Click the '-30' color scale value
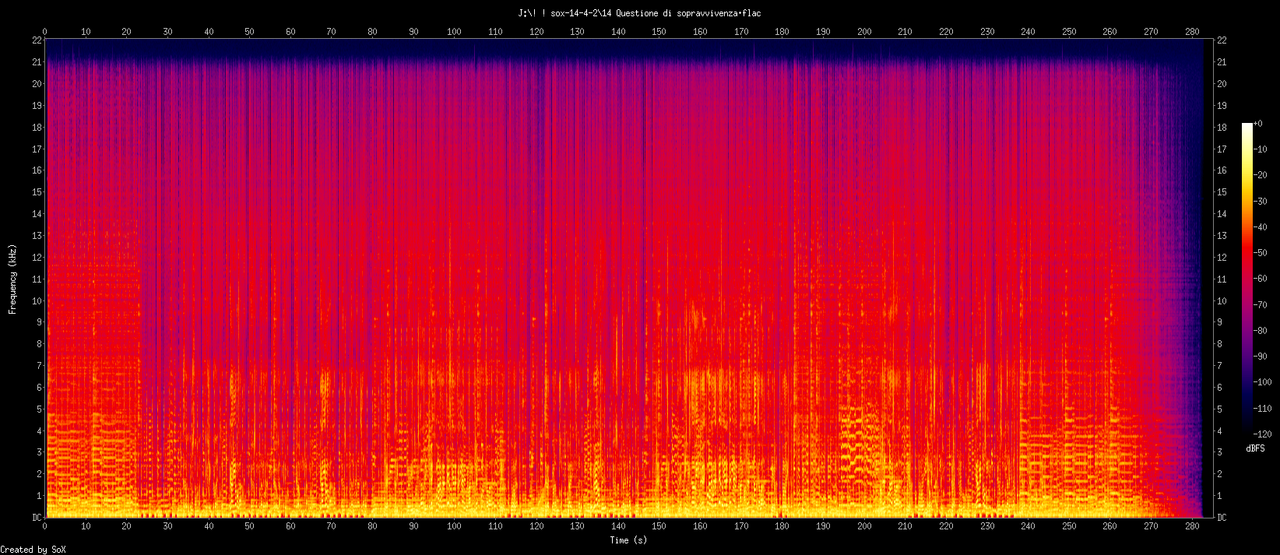 (1262, 201)
